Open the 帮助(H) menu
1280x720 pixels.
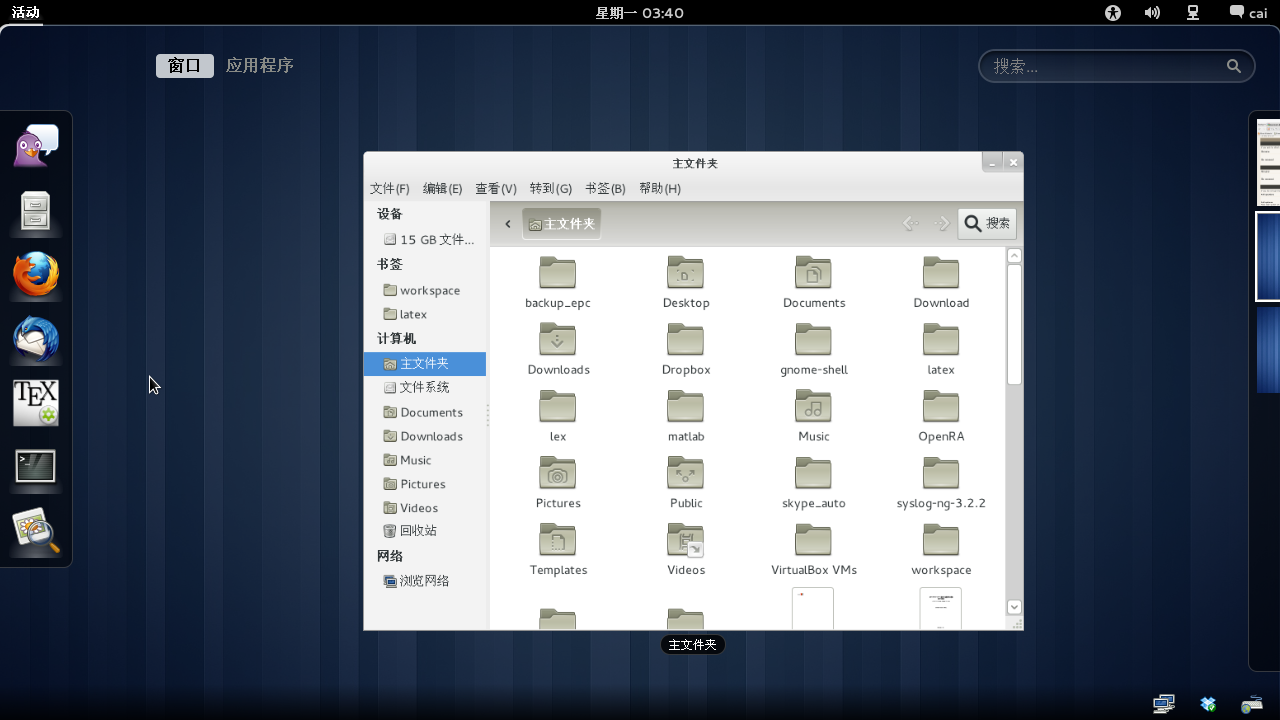pos(660,188)
